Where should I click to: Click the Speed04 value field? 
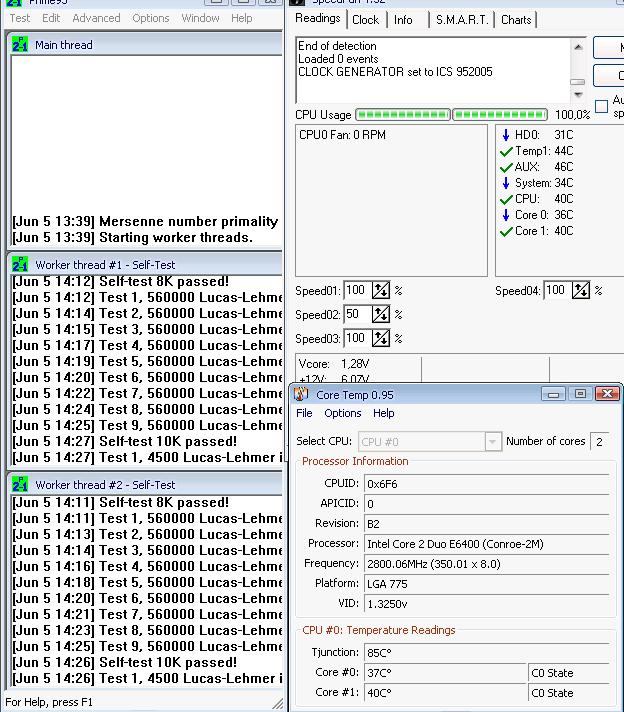(557, 290)
